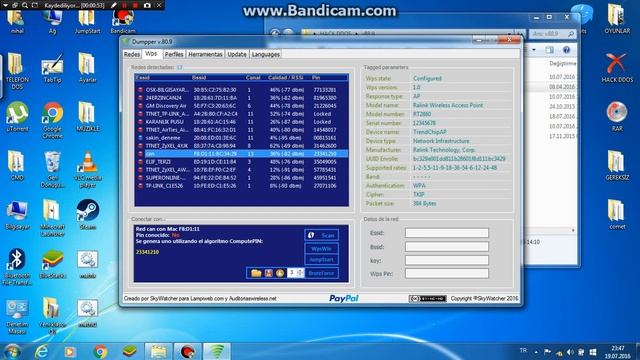Click the Chrome icon on the taskbar
The width and height of the screenshot is (640, 360).
tap(100, 351)
